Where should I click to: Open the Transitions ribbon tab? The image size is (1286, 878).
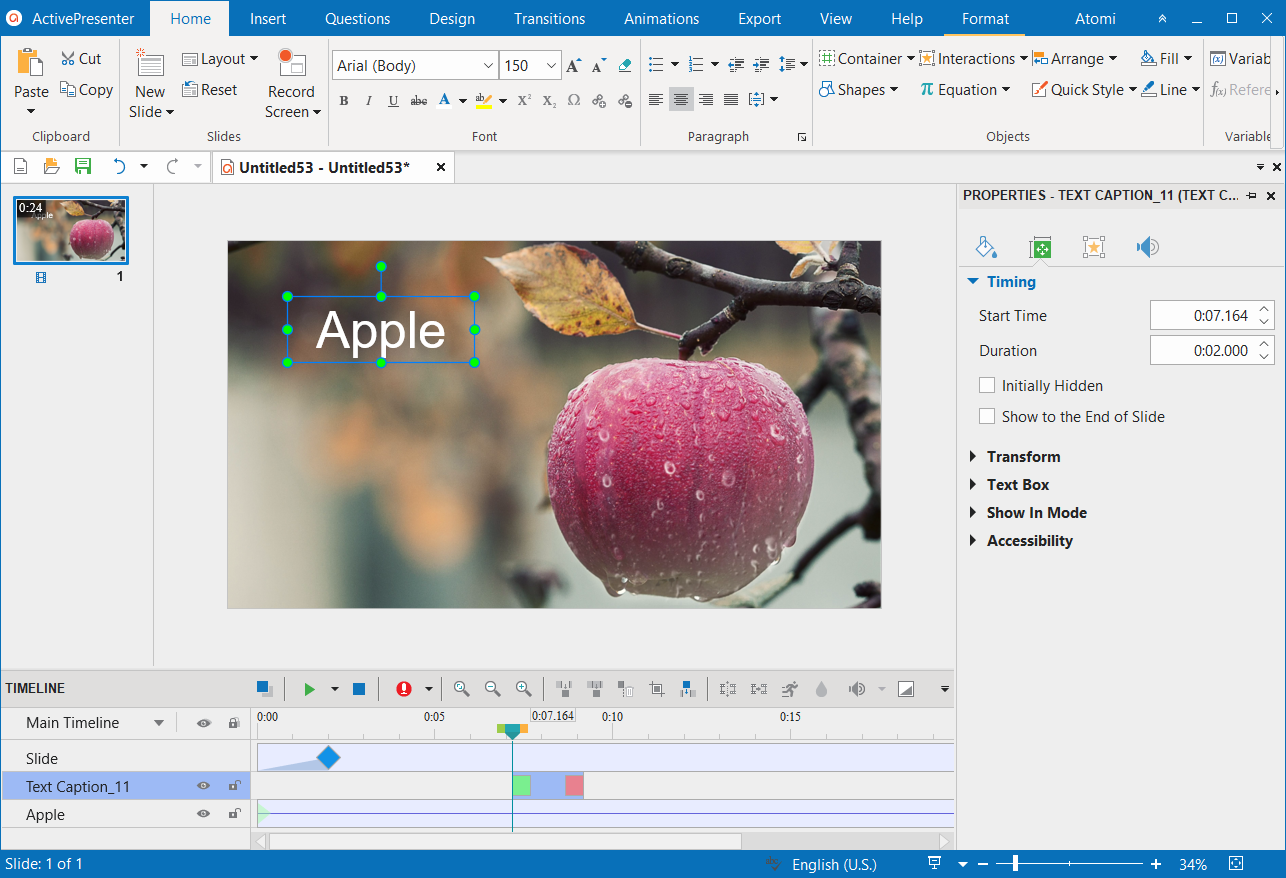coord(549,19)
